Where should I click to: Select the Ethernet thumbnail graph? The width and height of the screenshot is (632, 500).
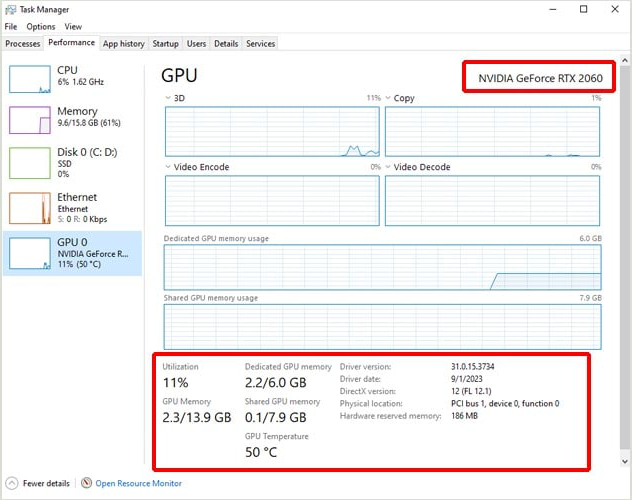tap(29, 208)
